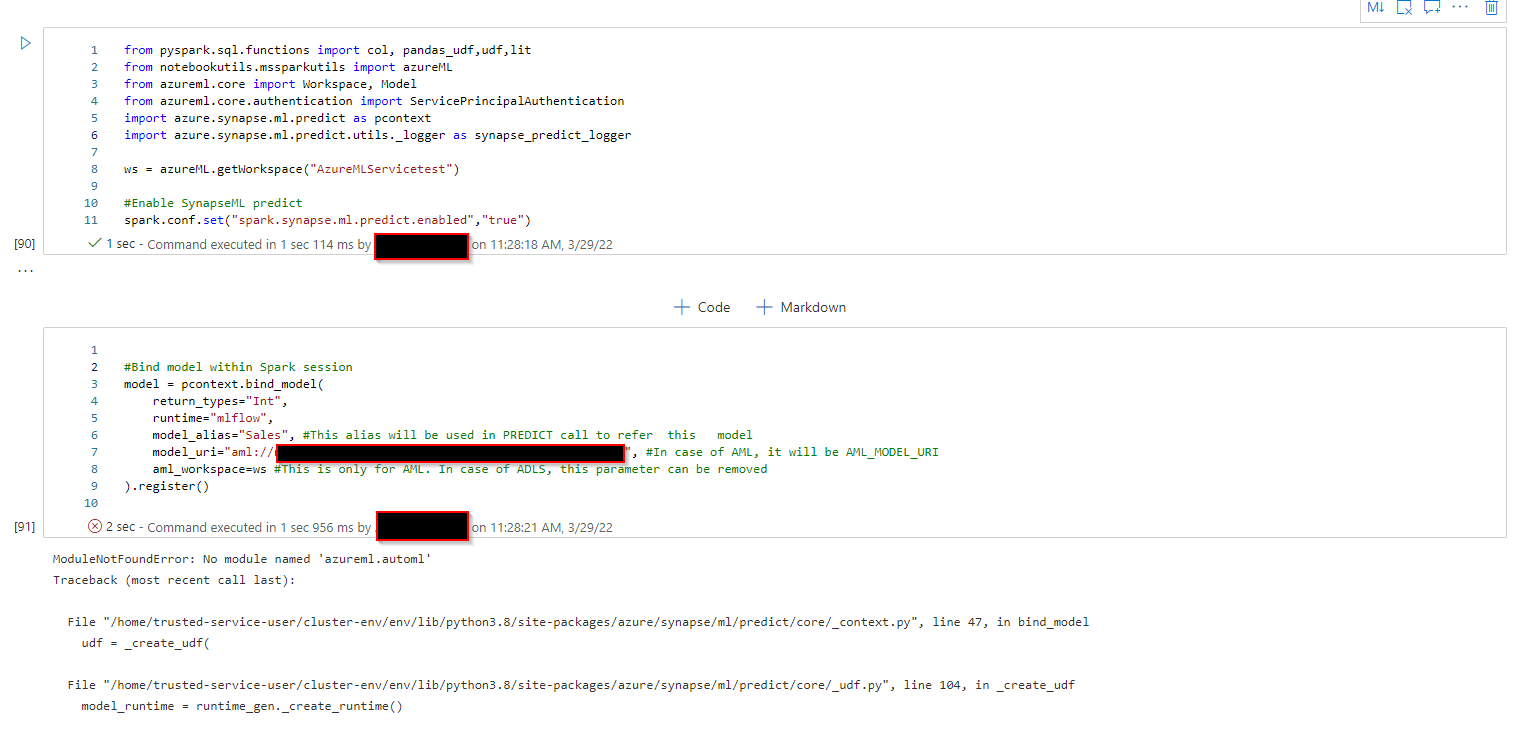Click the runtime="mlflow" line
1523x743 pixels.
pyautogui.click(x=213, y=418)
